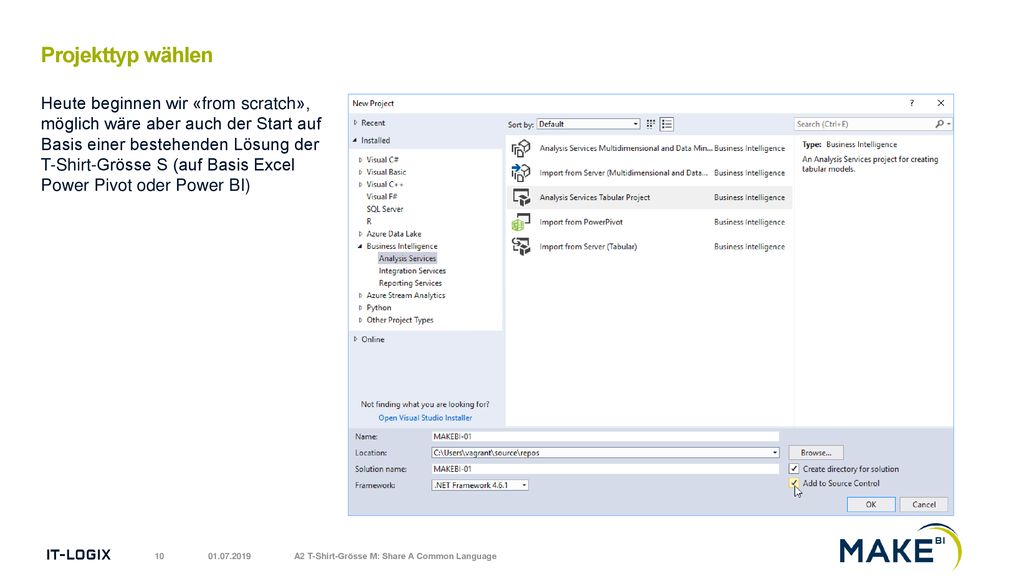Select Reporting Services tree item
The width and height of the screenshot is (1024, 576).
(410, 283)
